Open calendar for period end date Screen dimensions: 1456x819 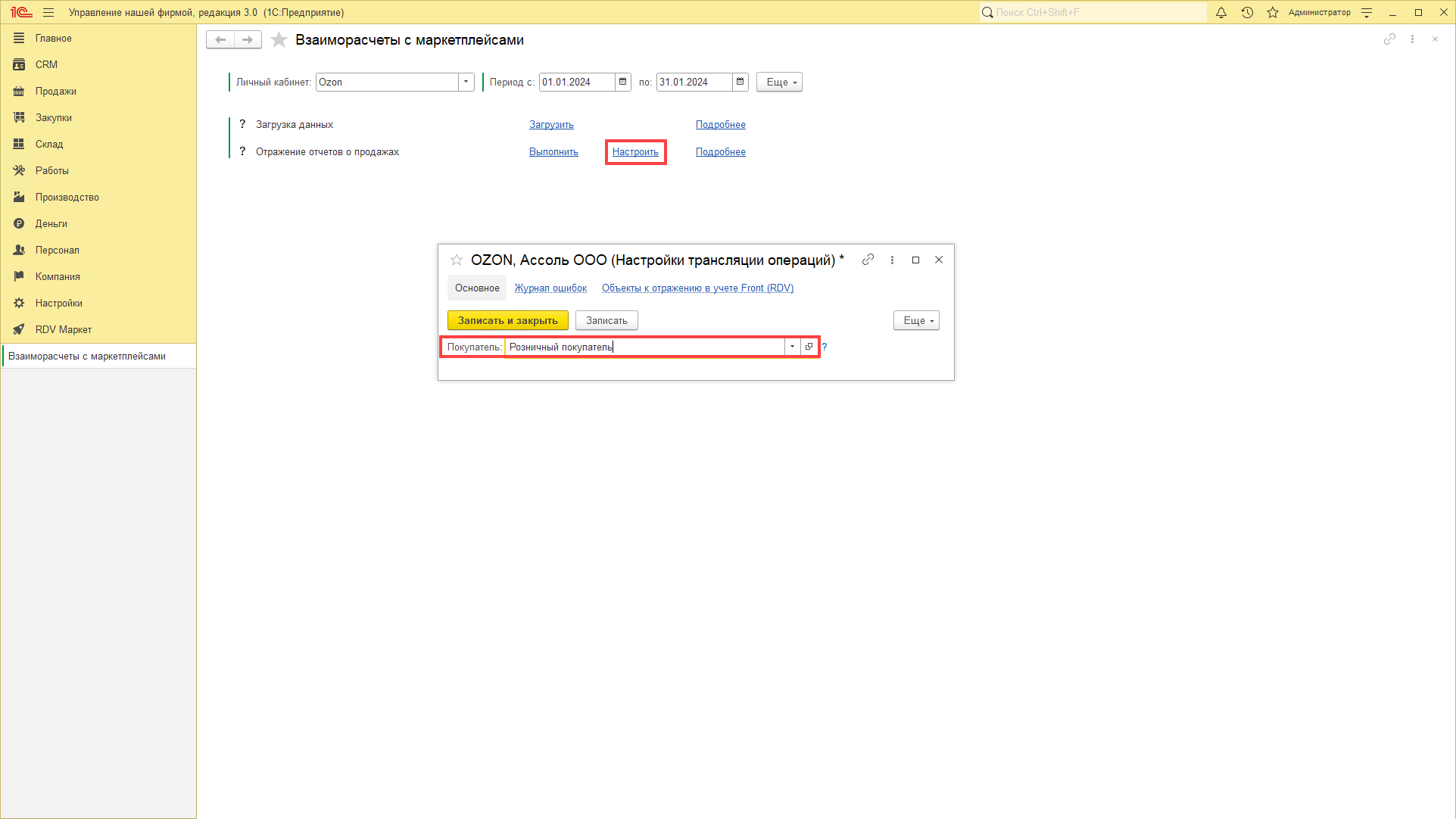point(740,82)
